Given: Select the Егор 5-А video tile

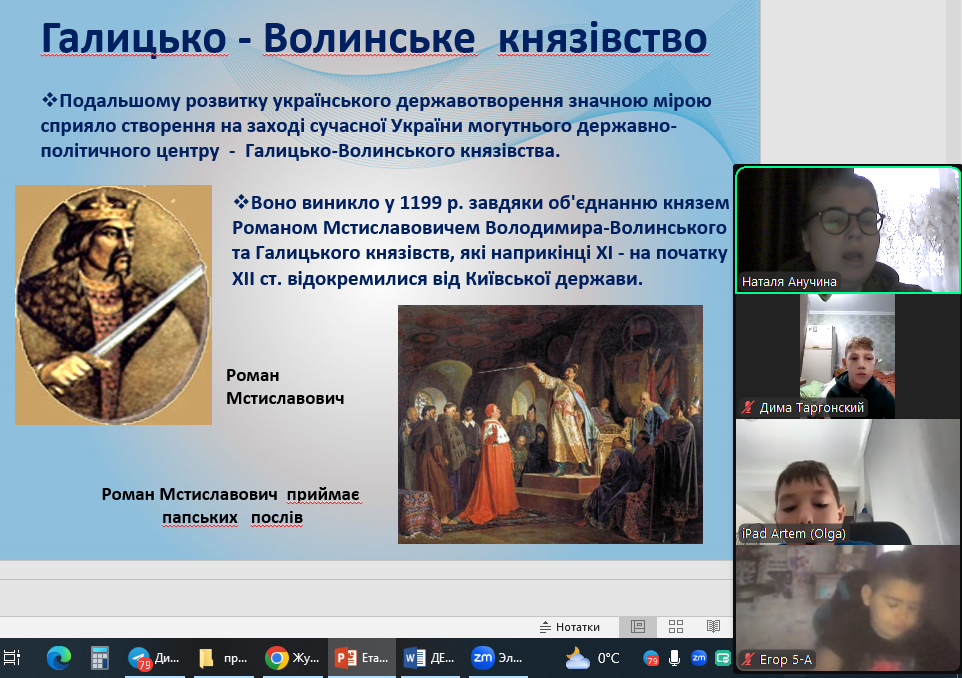Looking at the screenshot, I should pos(848,607).
